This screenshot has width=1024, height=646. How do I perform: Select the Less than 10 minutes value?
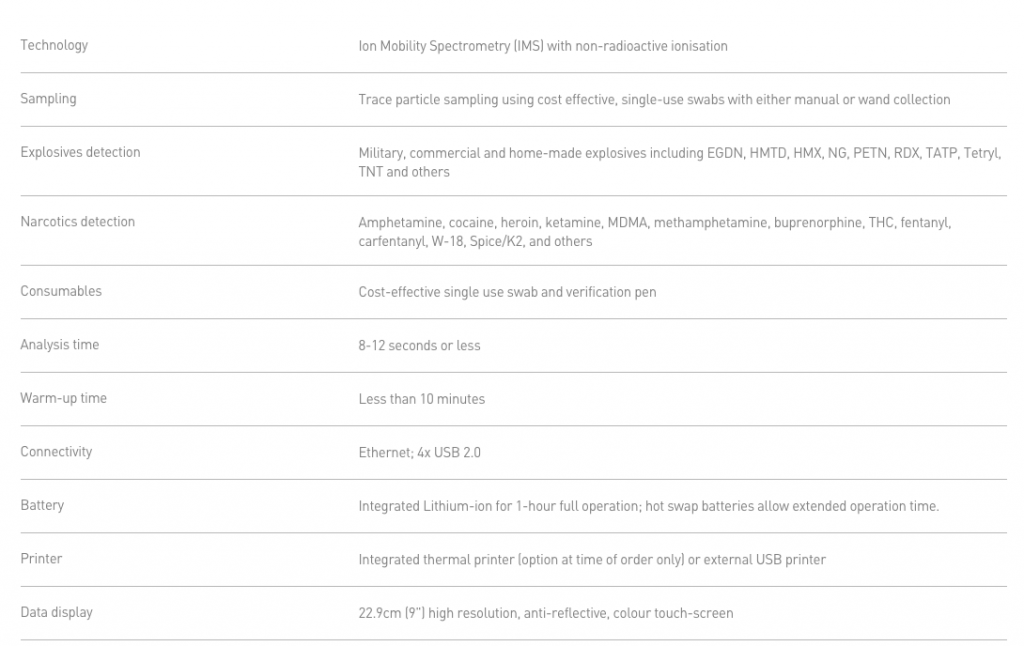[421, 399]
